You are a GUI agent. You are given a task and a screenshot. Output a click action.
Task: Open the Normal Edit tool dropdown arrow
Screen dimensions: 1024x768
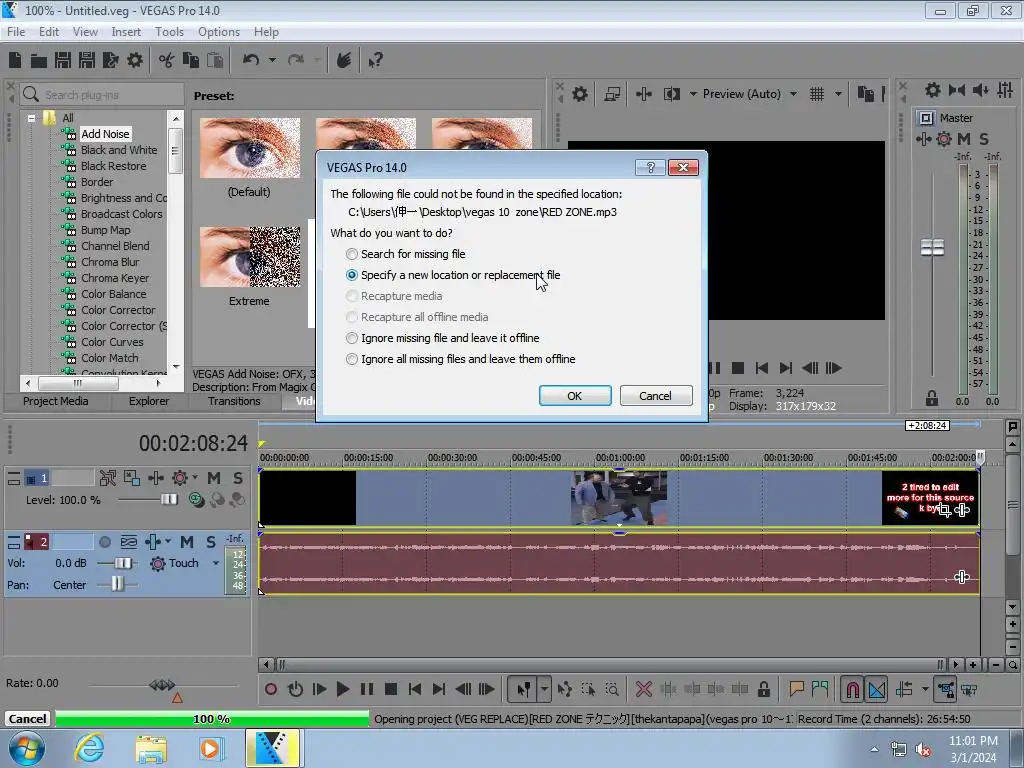click(544, 689)
